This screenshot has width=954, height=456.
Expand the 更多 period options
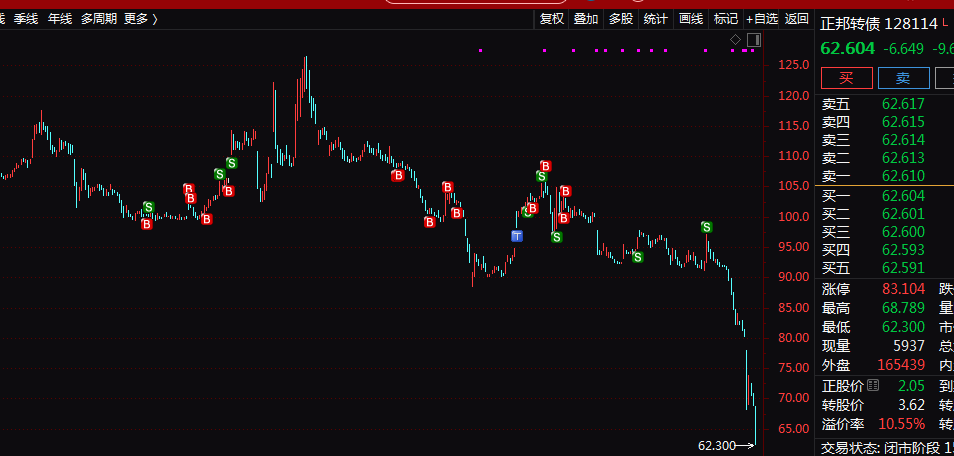tap(141, 19)
